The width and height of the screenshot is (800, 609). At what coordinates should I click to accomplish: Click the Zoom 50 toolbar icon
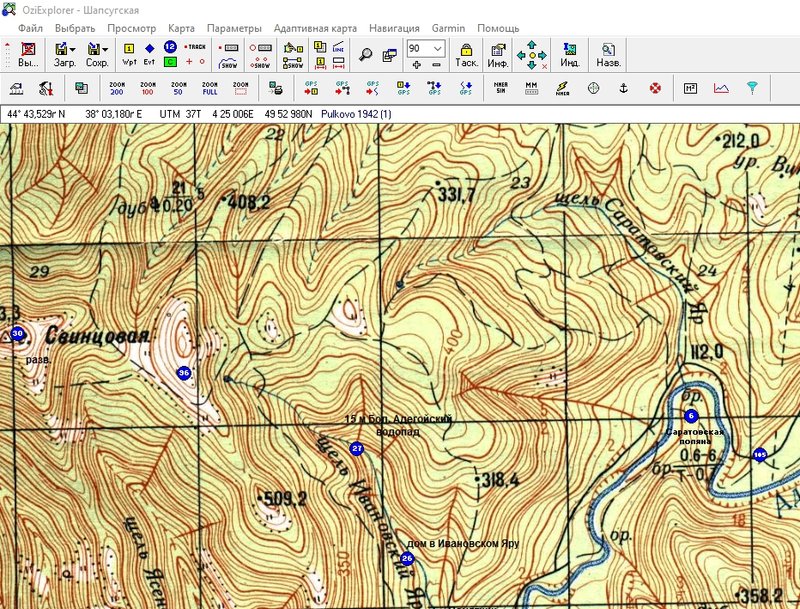178,88
